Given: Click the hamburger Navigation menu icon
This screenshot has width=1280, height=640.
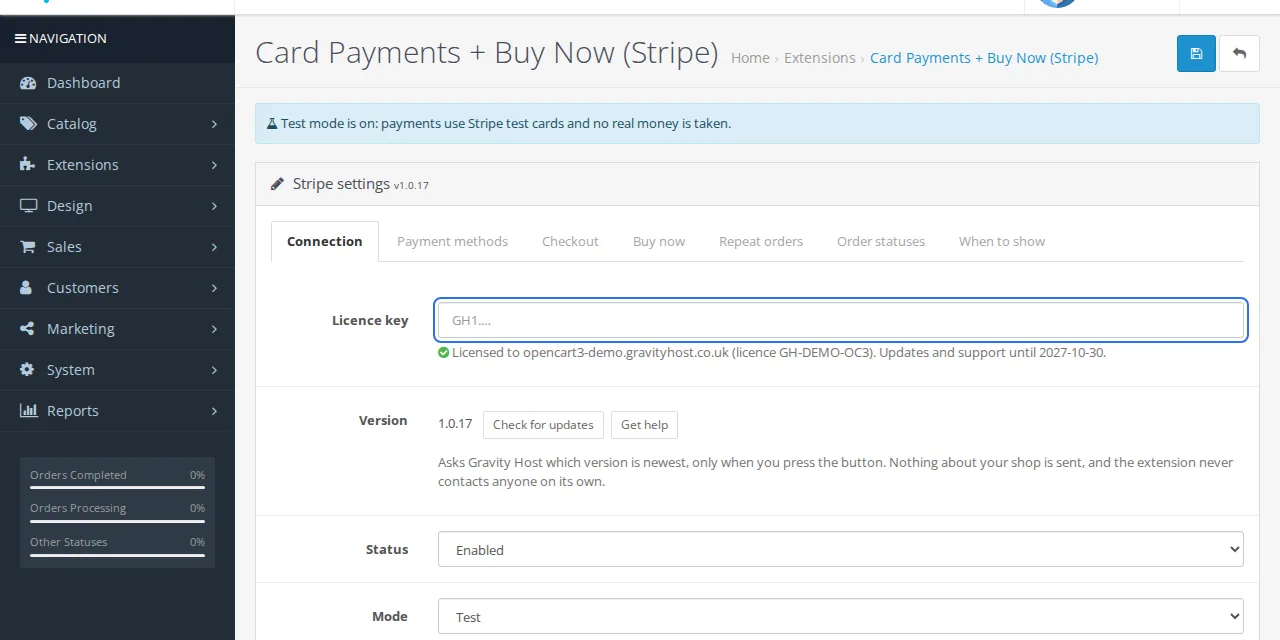Looking at the screenshot, I should point(20,39).
